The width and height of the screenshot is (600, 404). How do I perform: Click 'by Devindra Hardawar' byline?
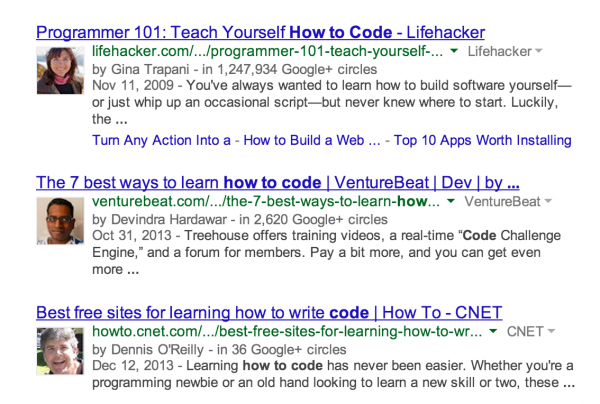(x=160, y=220)
